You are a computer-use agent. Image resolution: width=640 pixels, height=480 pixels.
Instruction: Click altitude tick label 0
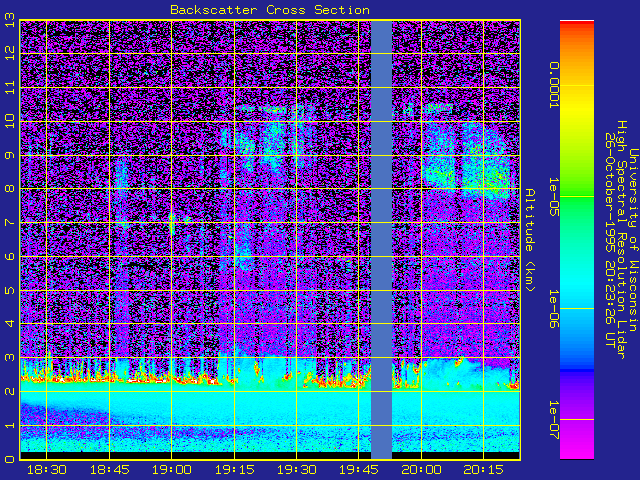tap(10, 459)
